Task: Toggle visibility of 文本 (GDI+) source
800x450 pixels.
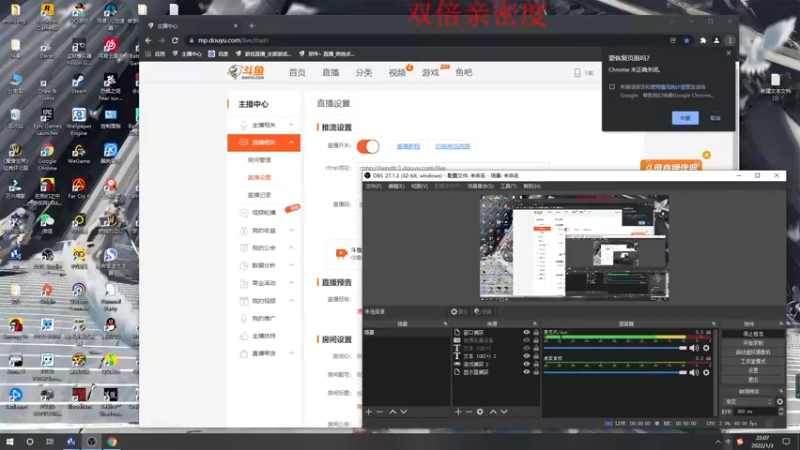Action: (x=527, y=348)
